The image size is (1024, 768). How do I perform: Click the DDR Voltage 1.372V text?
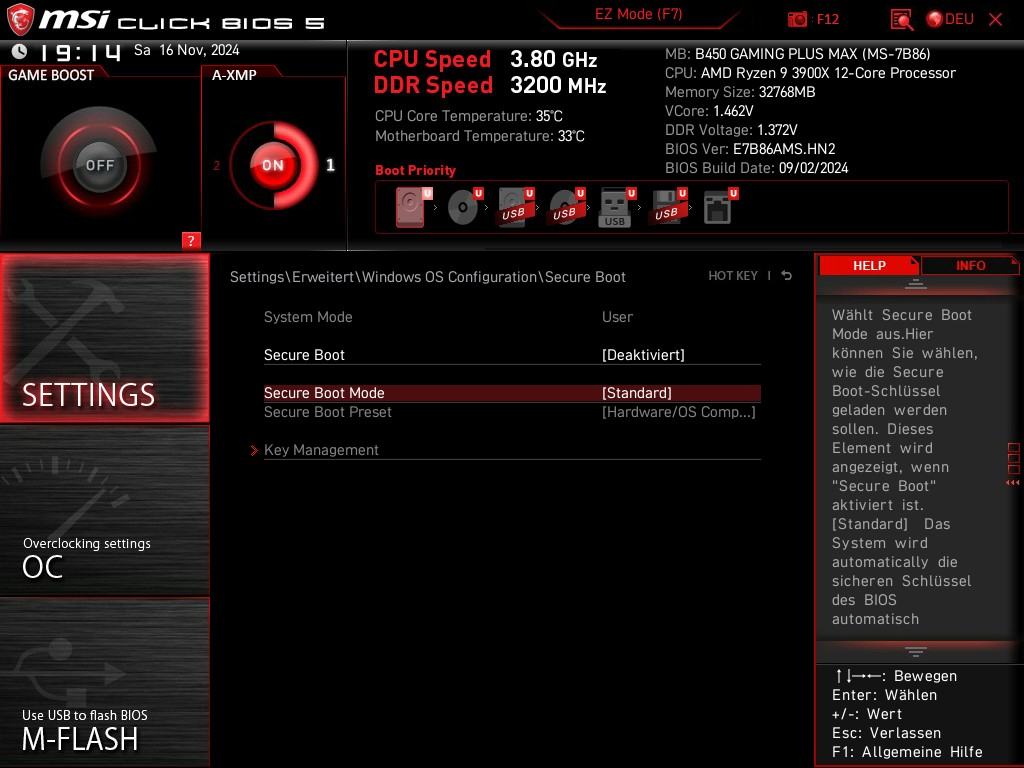click(731, 130)
